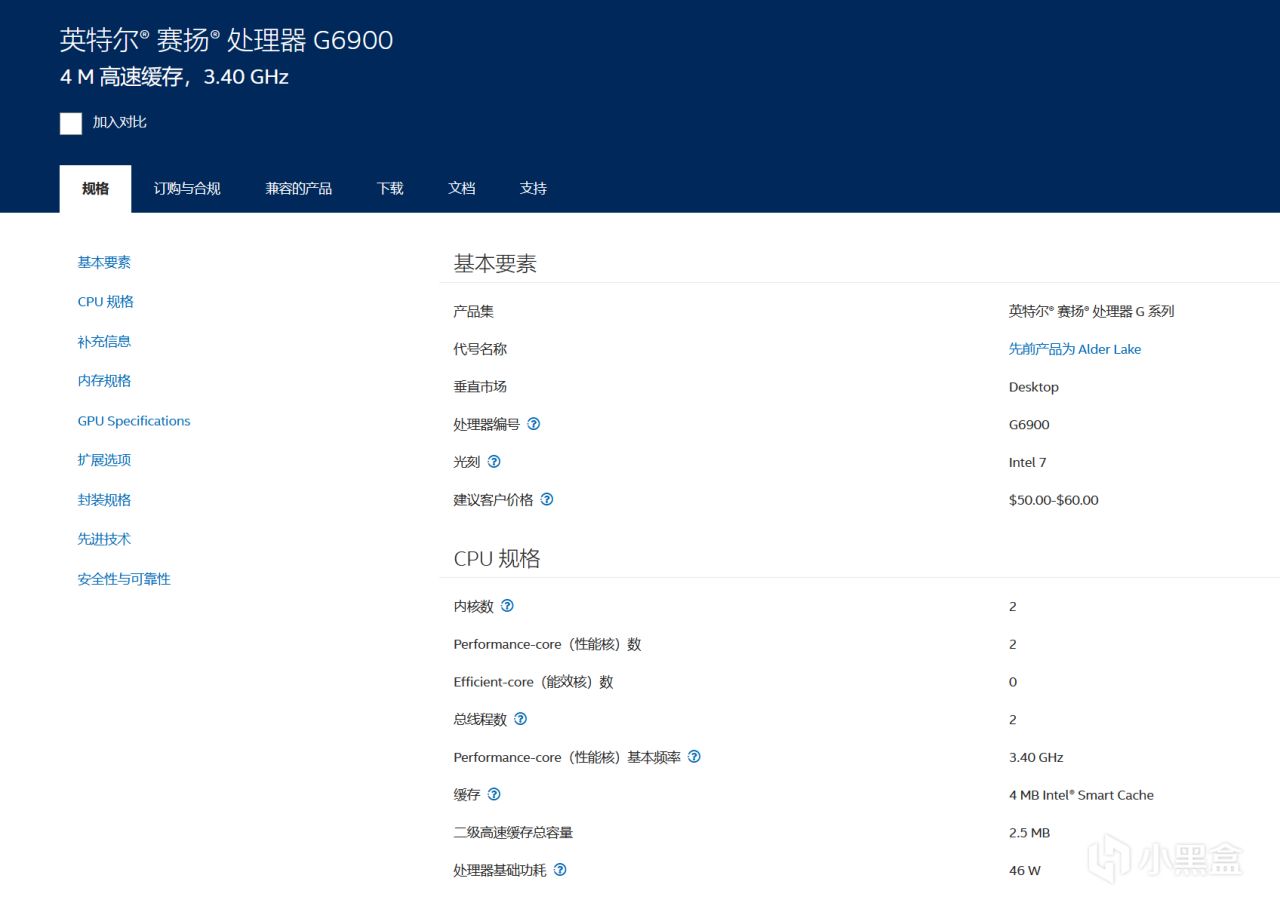Click the 英特尔 赛扬 处理器 G6900 title
Screen dimensions: 1280x906
[x=227, y=40]
